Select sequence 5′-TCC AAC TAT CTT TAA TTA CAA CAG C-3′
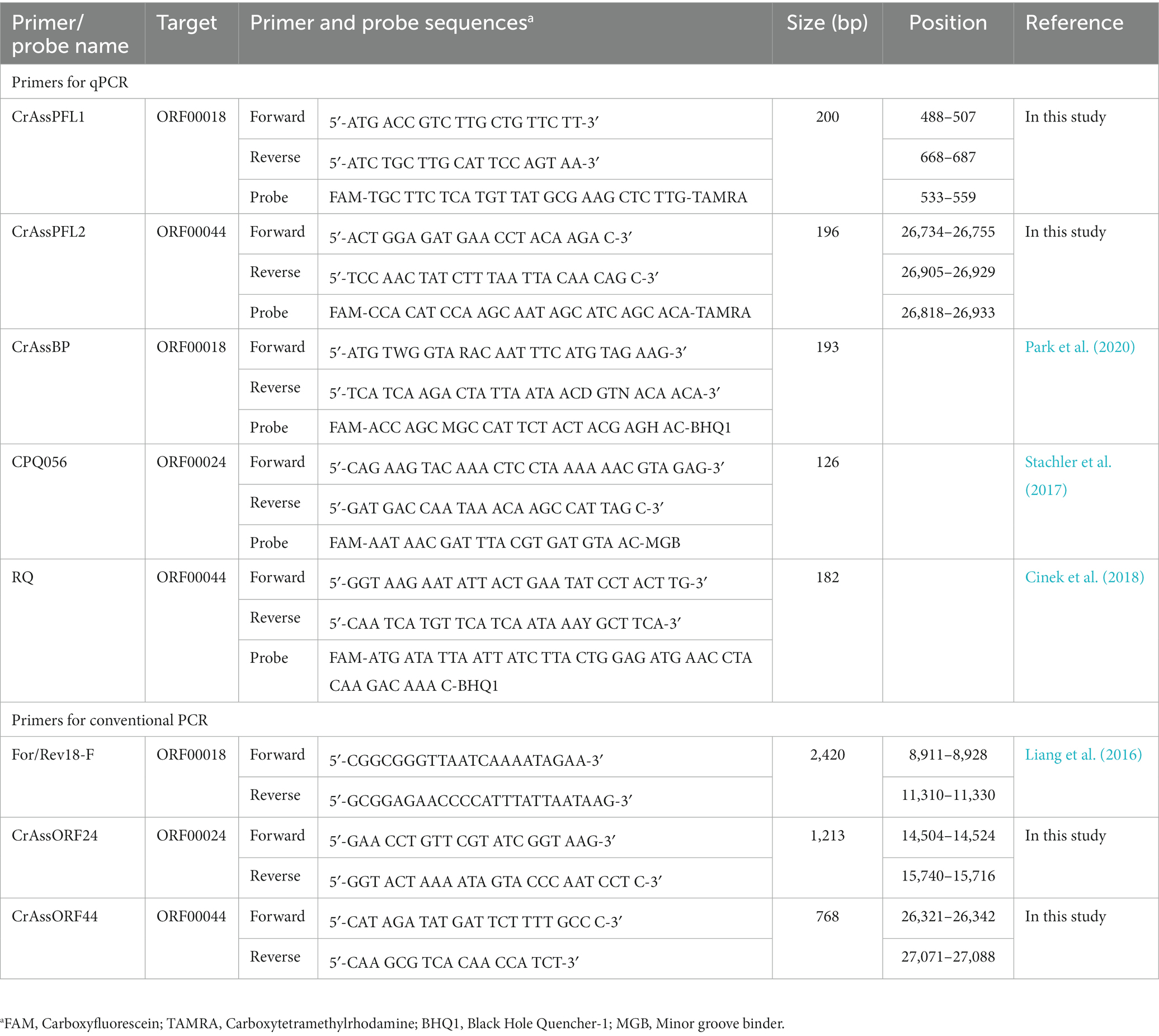 pyautogui.click(x=493, y=278)
